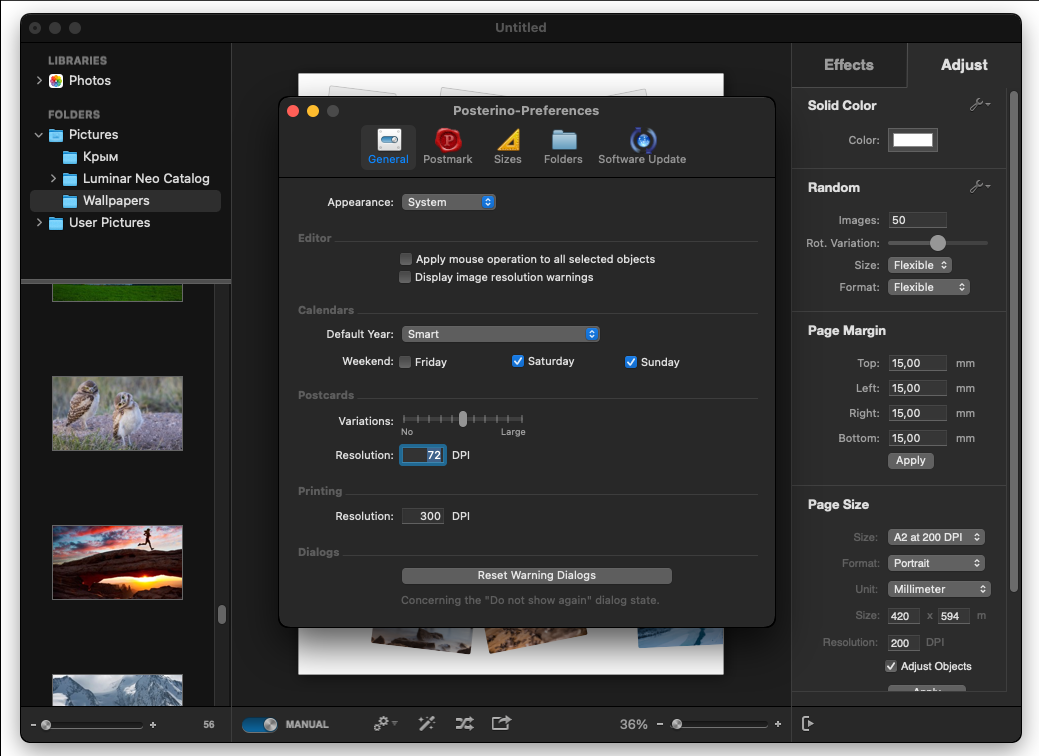Switch to the Effects tab
Screen dimensions: 1039x756
pos(849,65)
